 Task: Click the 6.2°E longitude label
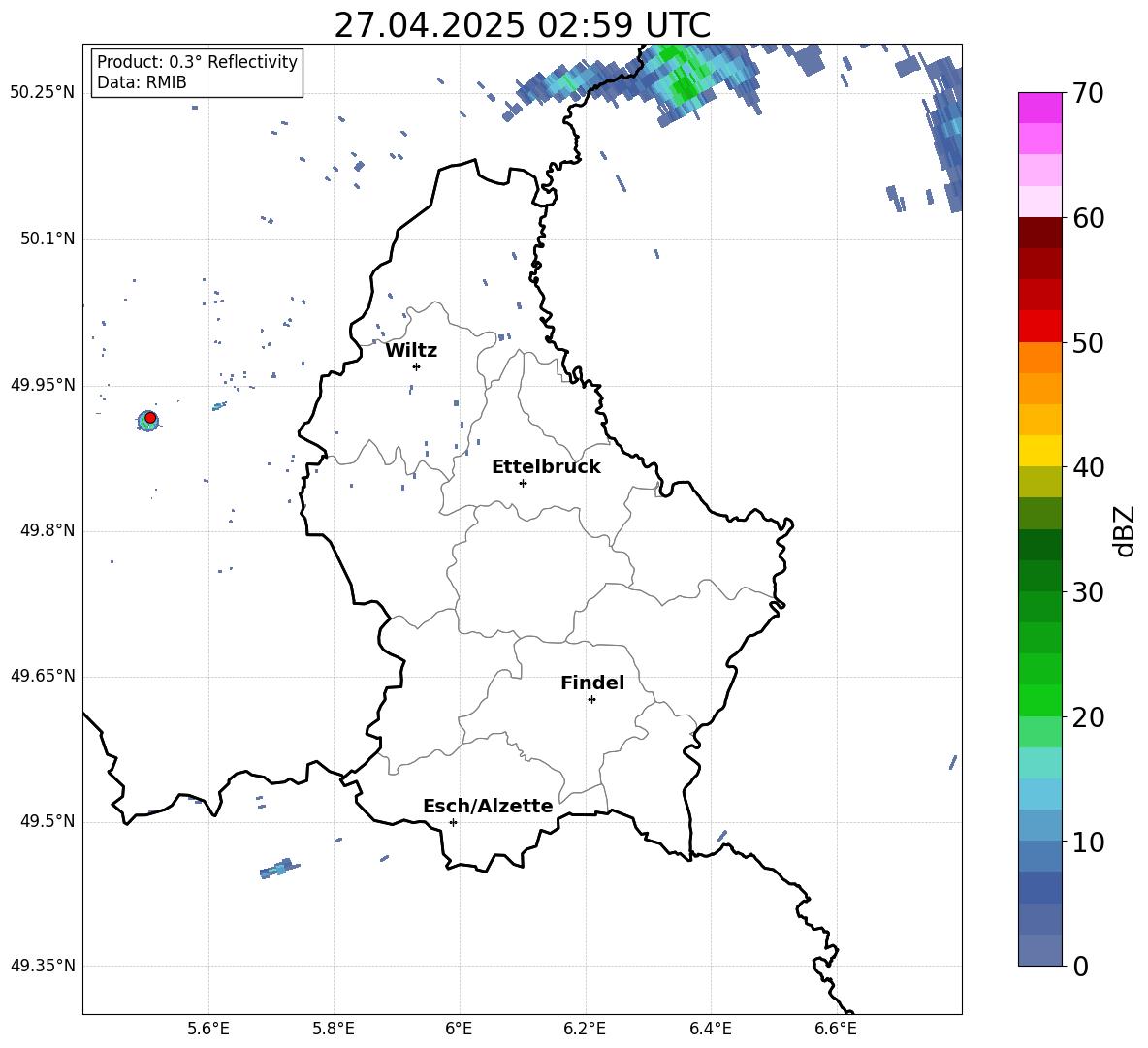coord(585,1029)
